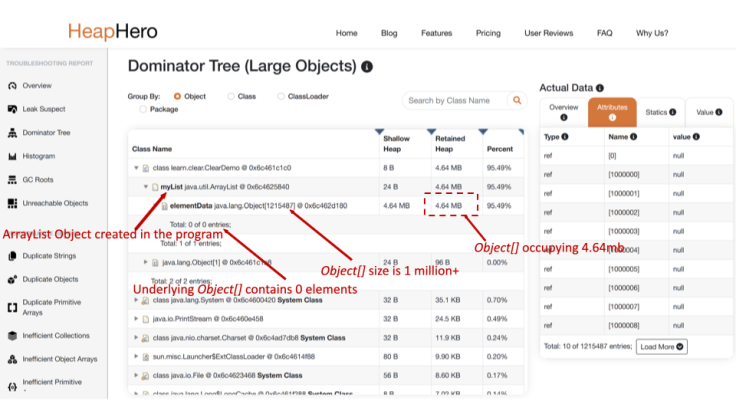Open the Blog menu item
Screen dimensions: 736x414
point(389,33)
